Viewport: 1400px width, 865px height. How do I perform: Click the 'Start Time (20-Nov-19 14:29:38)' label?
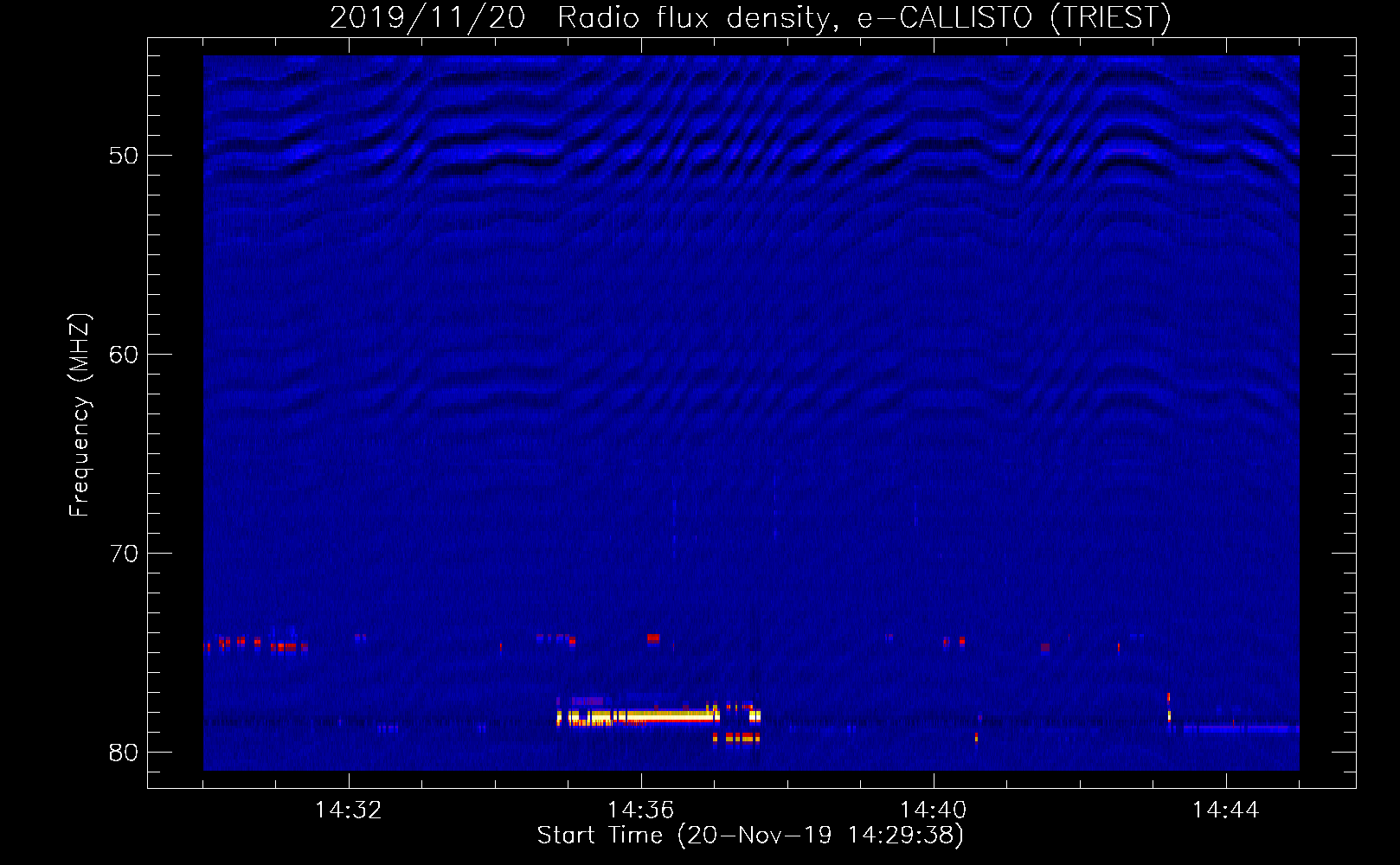click(x=750, y=836)
